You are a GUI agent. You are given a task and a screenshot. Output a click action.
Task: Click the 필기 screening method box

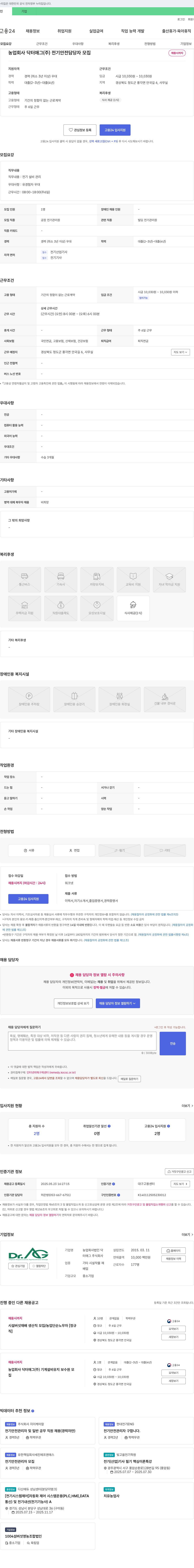click(x=120, y=850)
